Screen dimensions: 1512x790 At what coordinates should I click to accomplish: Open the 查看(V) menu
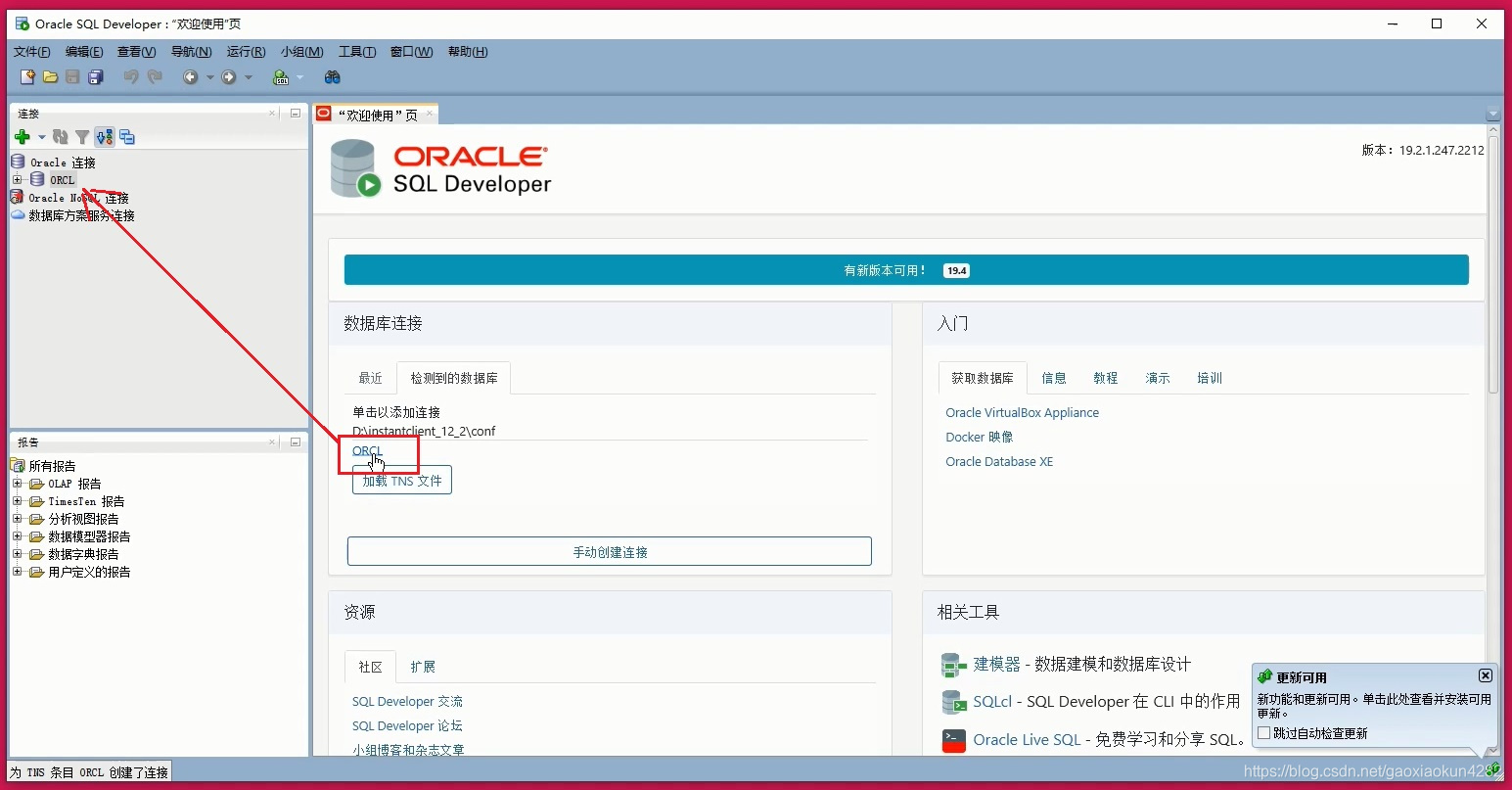click(137, 52)
